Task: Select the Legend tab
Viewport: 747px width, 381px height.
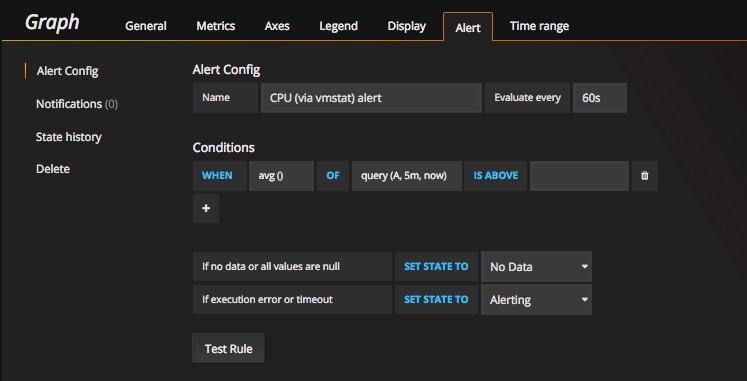Action: coord(338,26)
